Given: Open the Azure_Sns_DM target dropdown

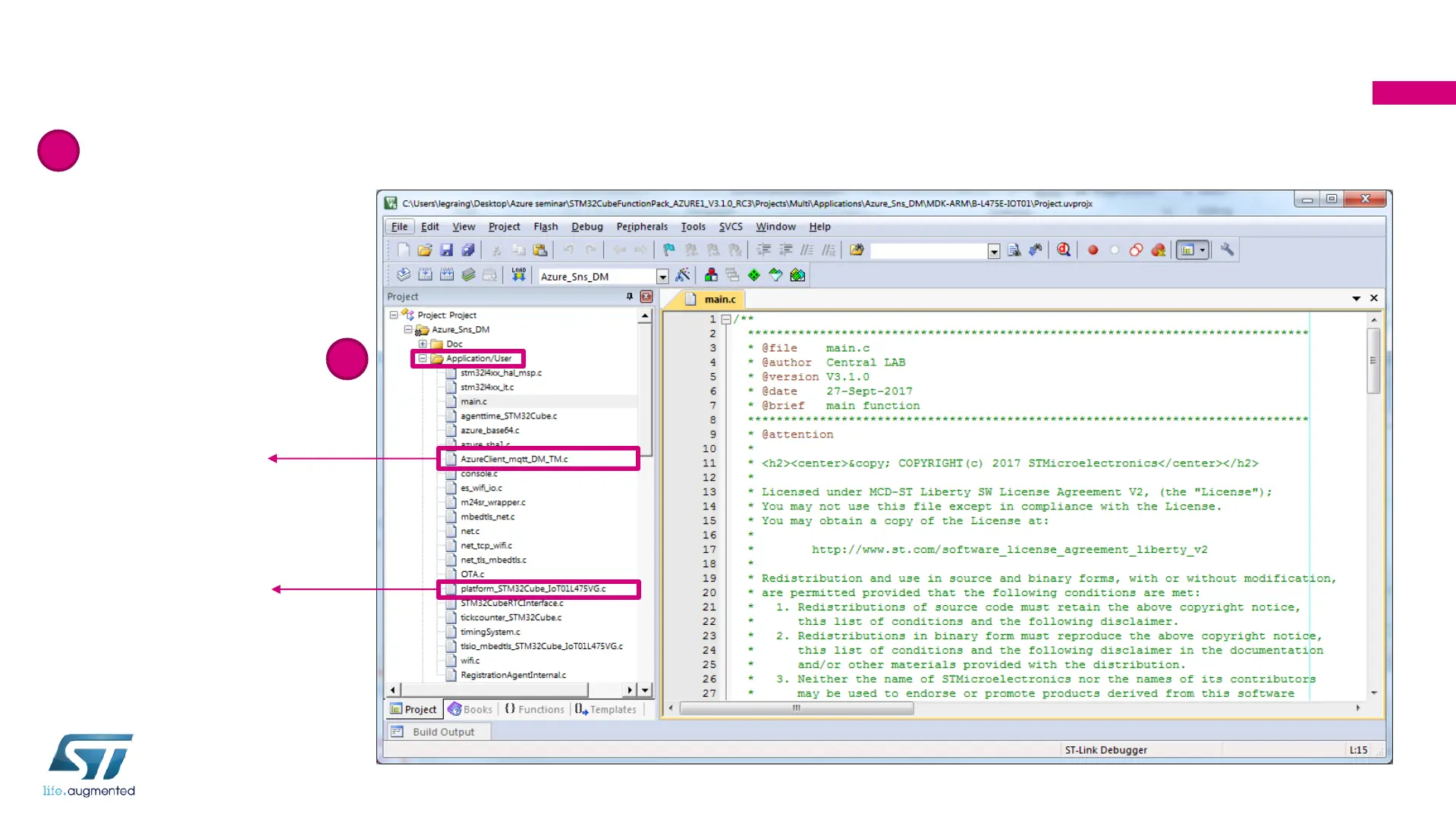Looking at the screenshot, I should click(x=662, y=277).
